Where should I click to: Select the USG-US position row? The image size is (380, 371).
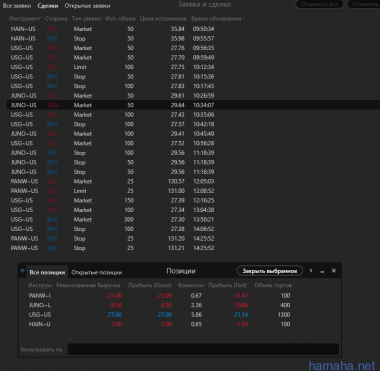[x=159, y=315]
